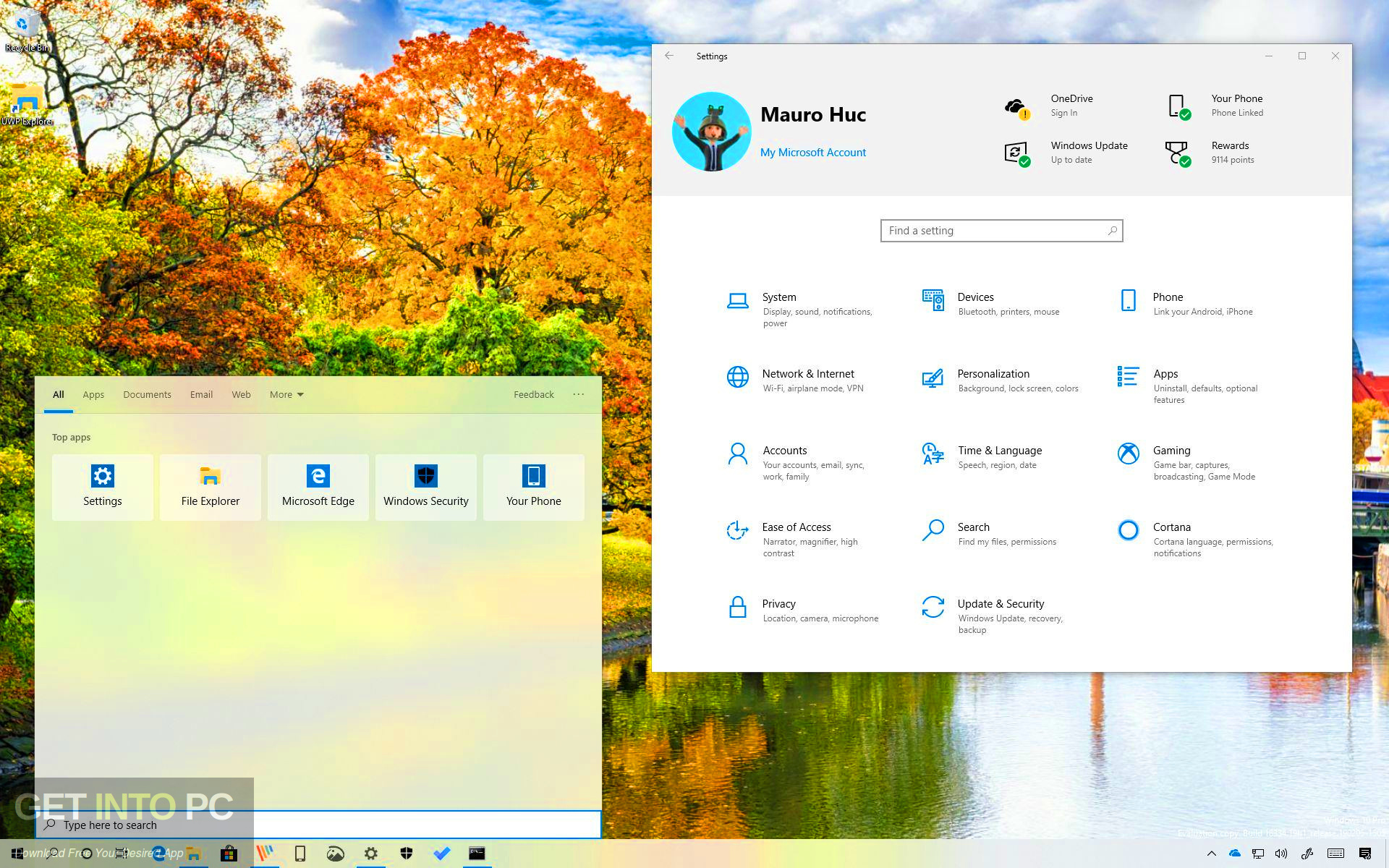1389x868 pixels.
Task: Open Windows Security shield on the taskbar
Action: [x=406, y=854]
